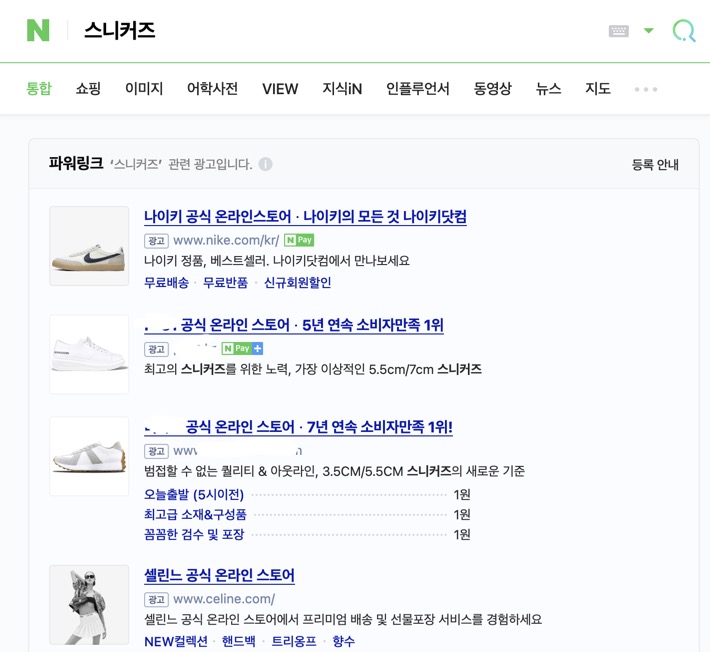710x652 pixels.
Task: Open the white platform sneaker thumbnail
Action: click(x=89, y=355)
